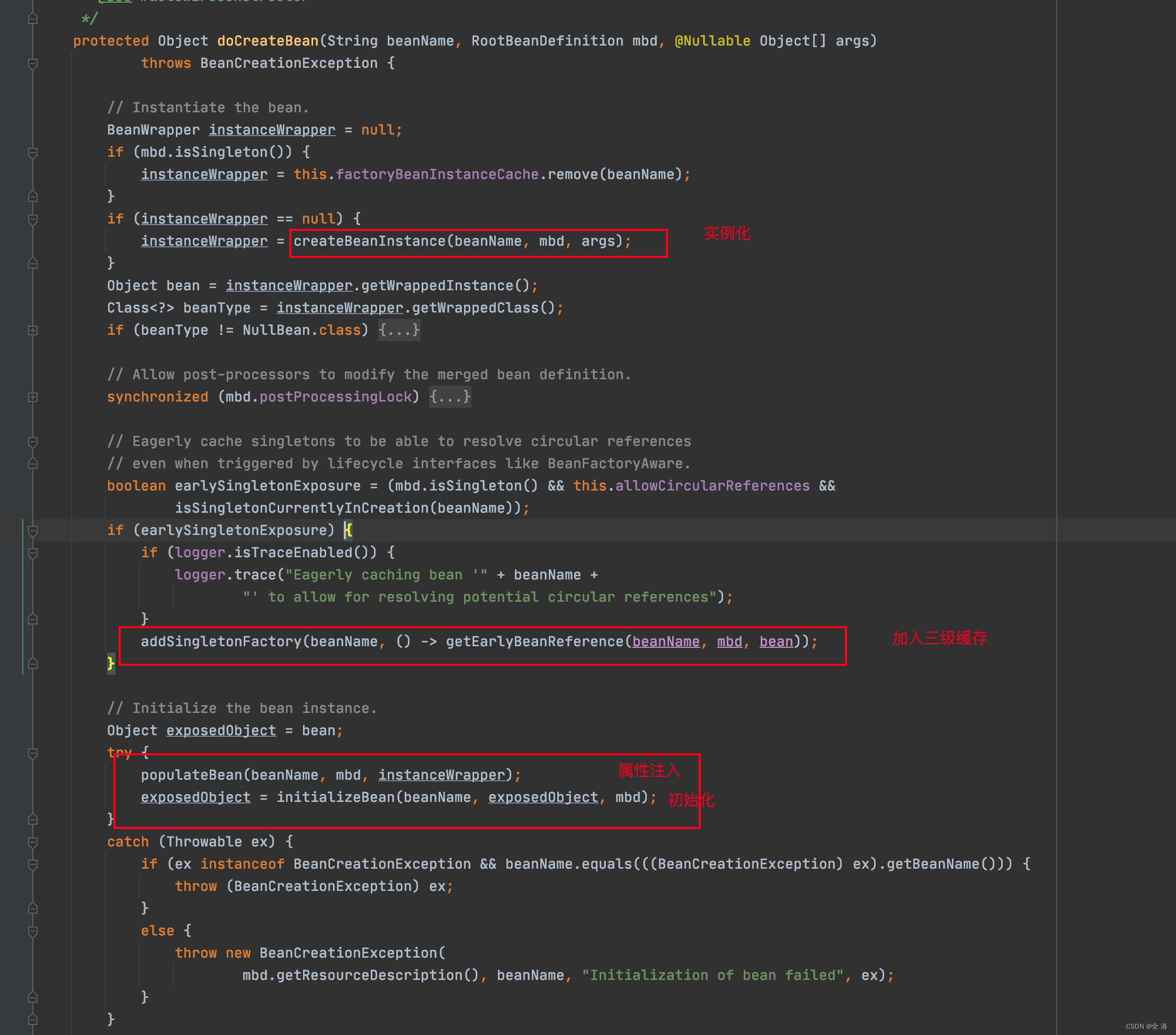Collapse the 'try {' block fold marker
Image resolution: width=1176 pixels, height=1035 pixels.
(33, 753)
